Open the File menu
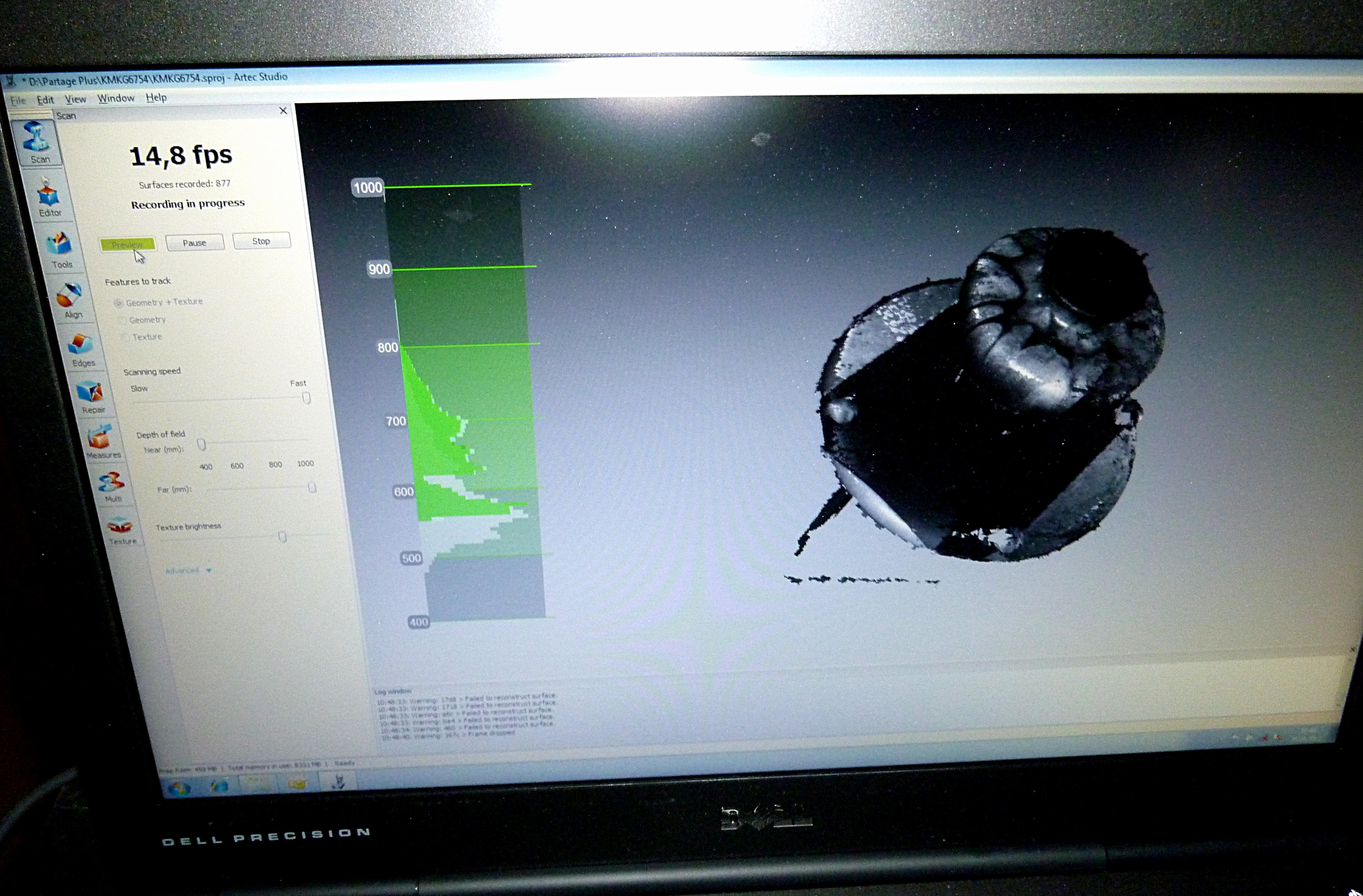The image size is (1363, 896). [x=18, y=101]
